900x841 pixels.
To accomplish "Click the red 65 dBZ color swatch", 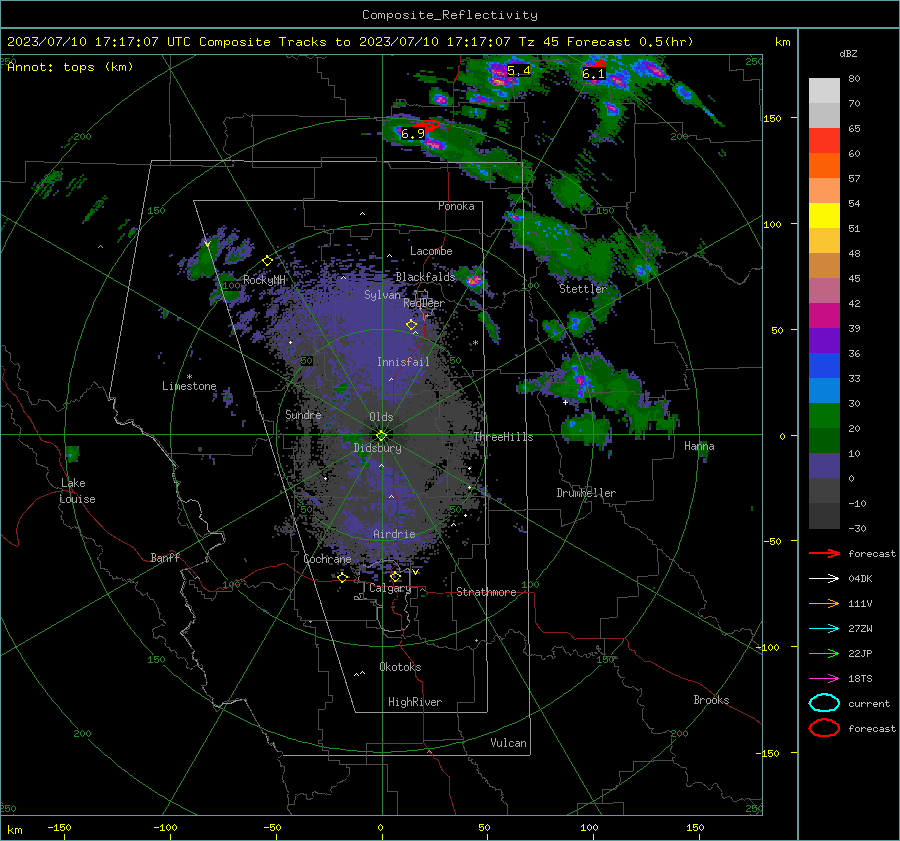I will click(824, 140).
